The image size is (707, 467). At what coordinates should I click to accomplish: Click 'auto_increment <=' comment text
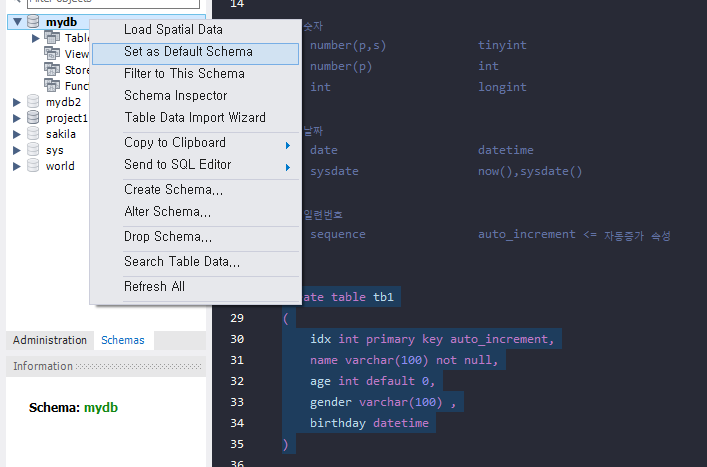click(x=537, y=234)
